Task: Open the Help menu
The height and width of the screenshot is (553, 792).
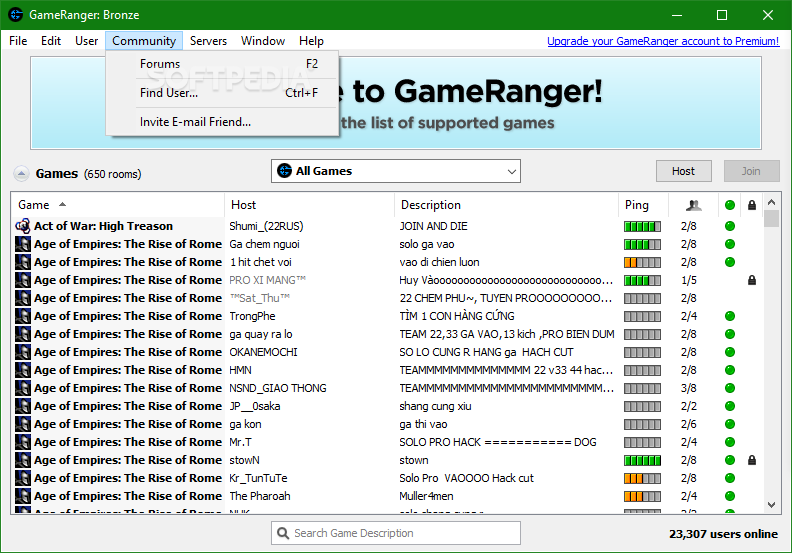Action: point(311,41)
